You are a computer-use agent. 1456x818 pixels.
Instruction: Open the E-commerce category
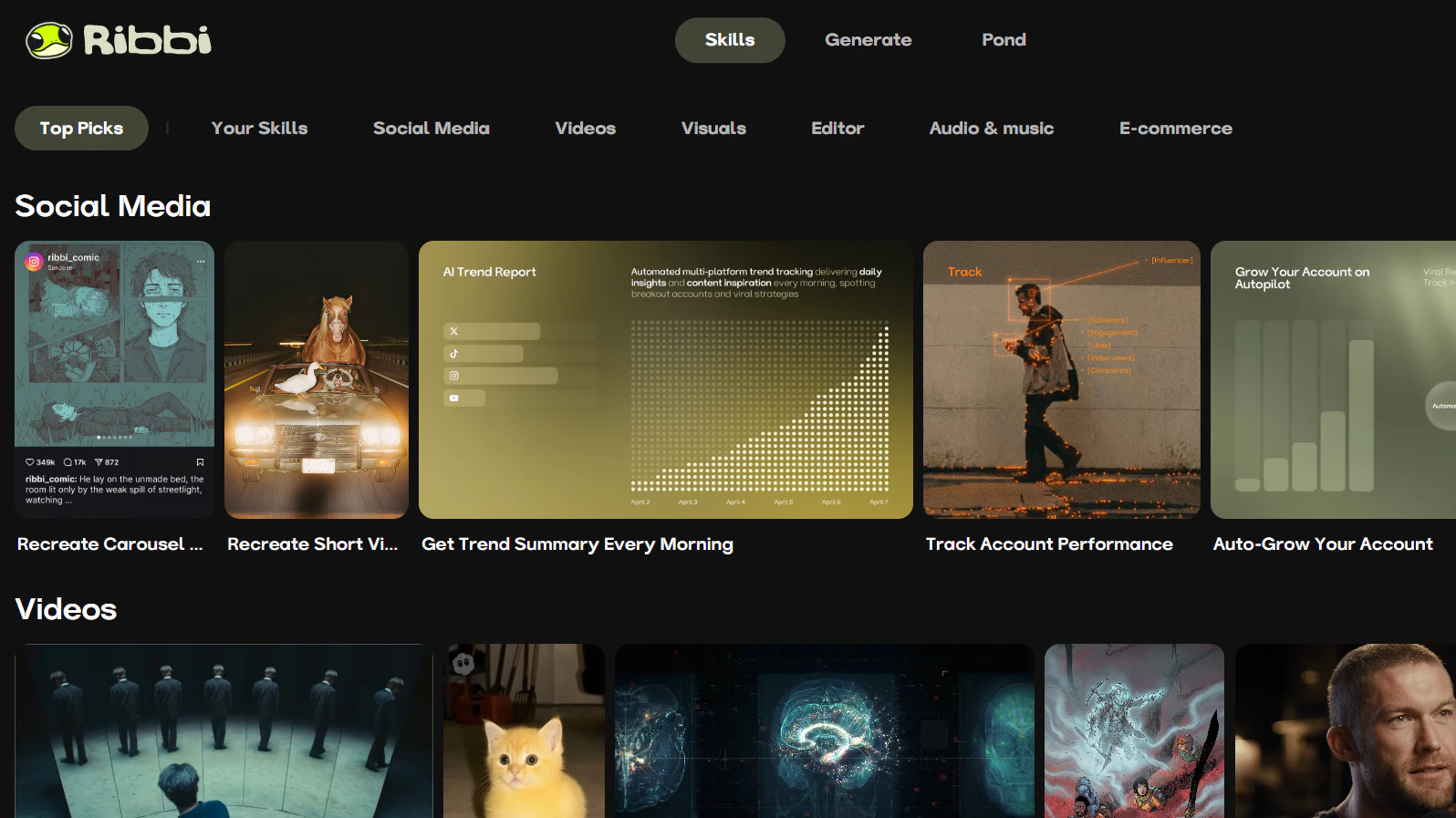click(x=1175, y=129)
